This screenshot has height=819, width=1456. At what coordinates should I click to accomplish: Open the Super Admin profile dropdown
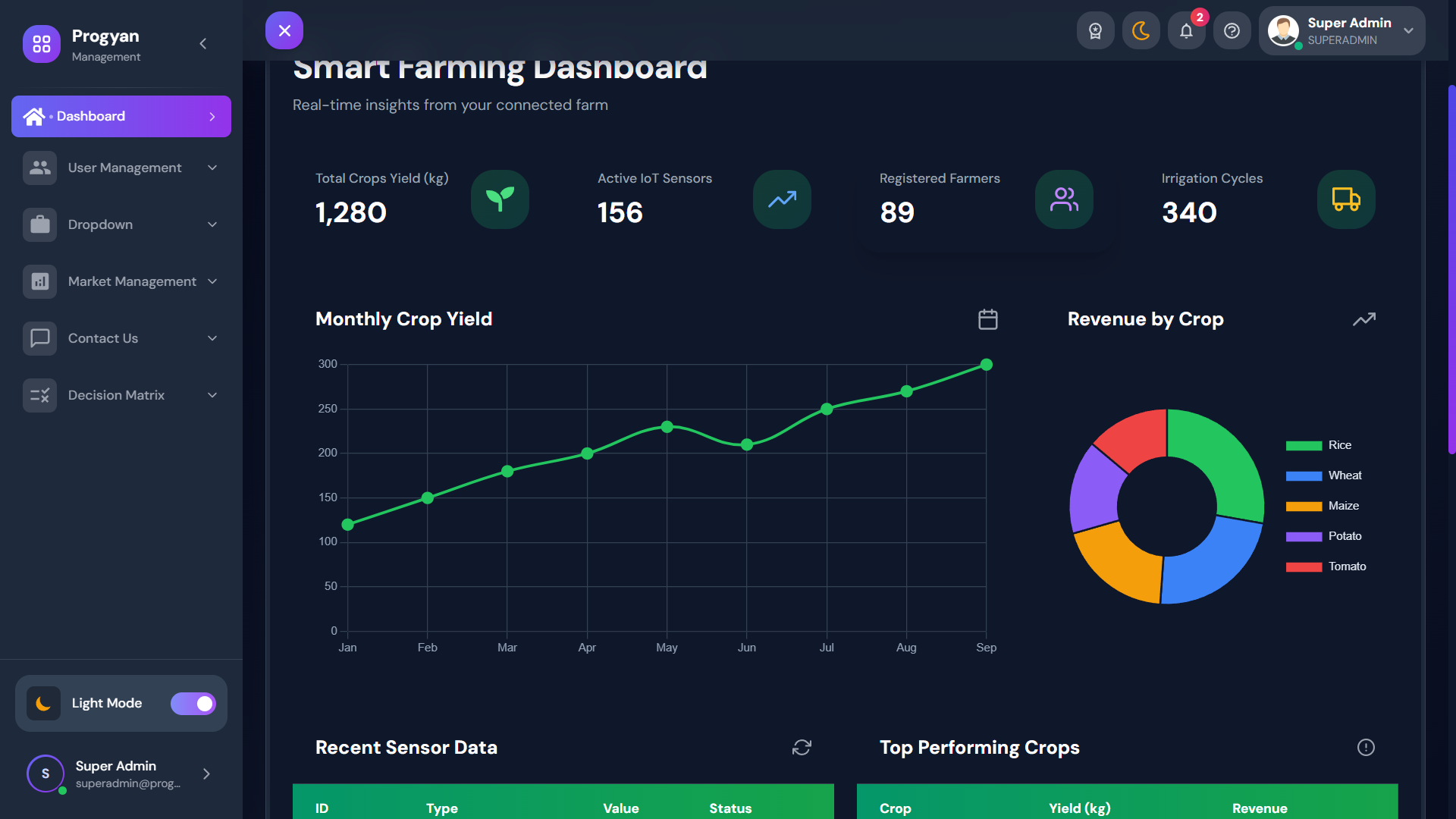pos(1342,31)
